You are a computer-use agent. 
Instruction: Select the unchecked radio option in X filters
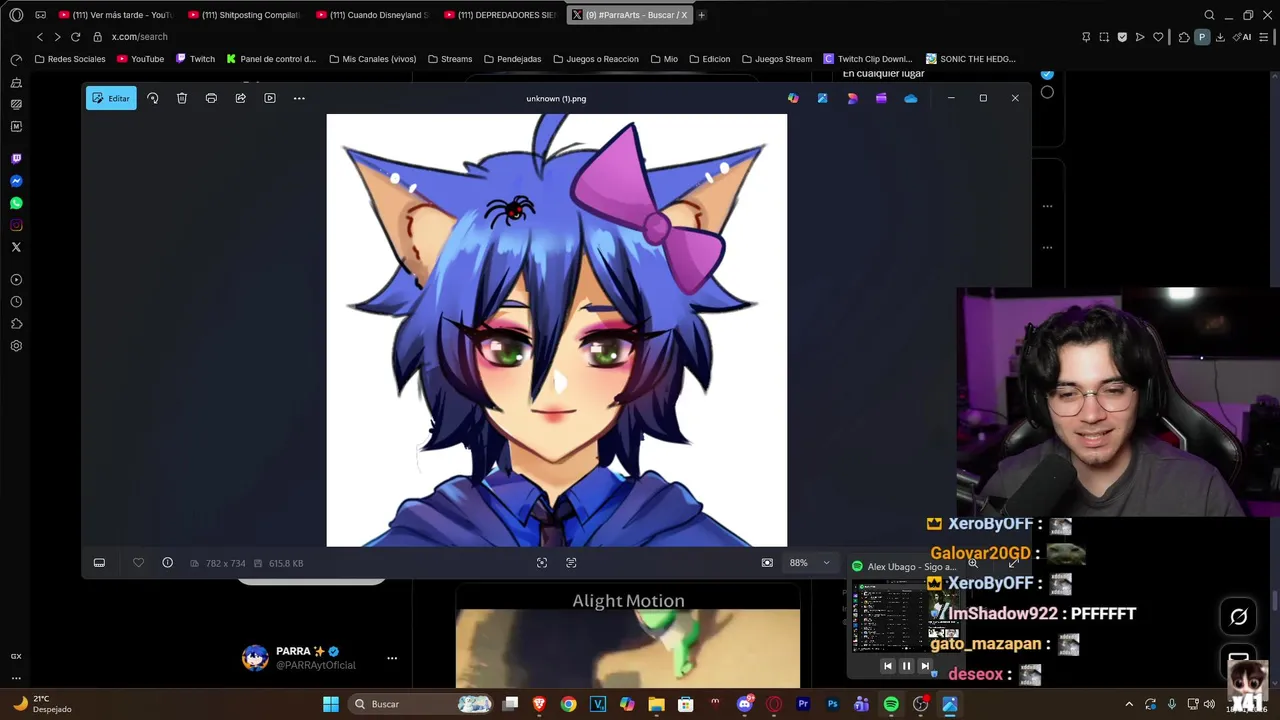(1047, 92)
